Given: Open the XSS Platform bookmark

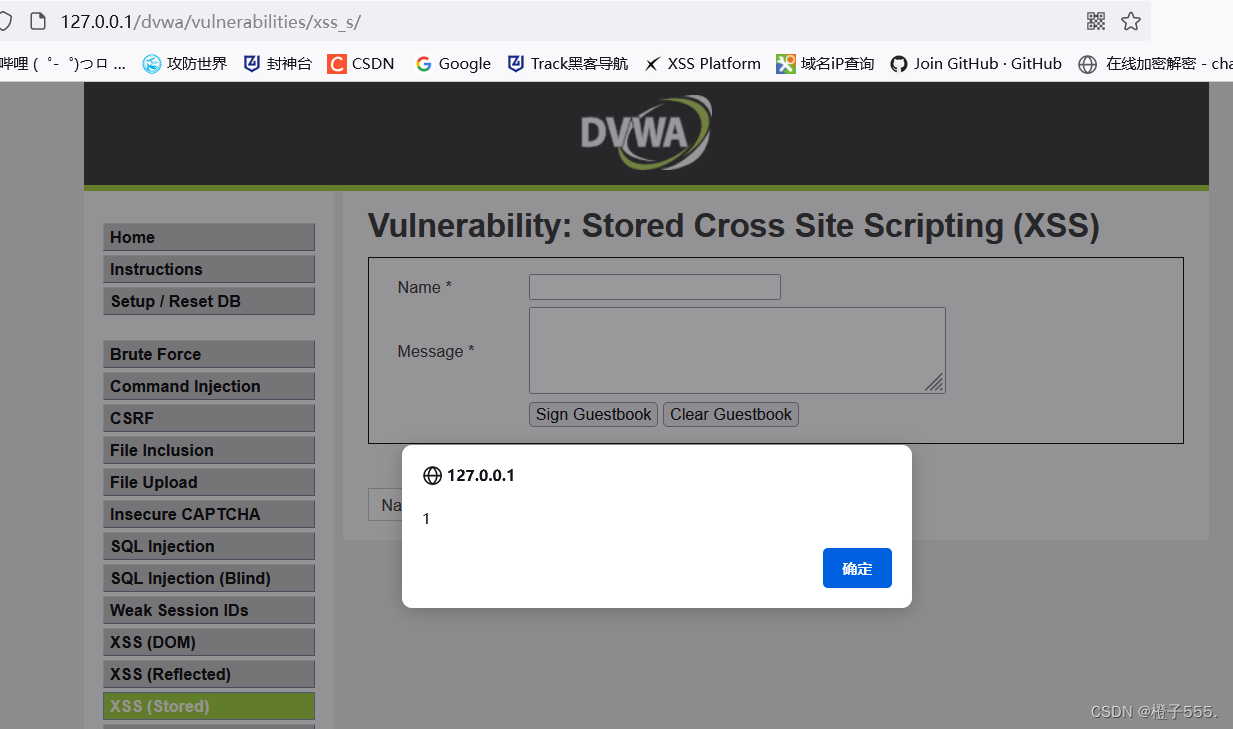Looking at the screenshot, I should point(702,64).
